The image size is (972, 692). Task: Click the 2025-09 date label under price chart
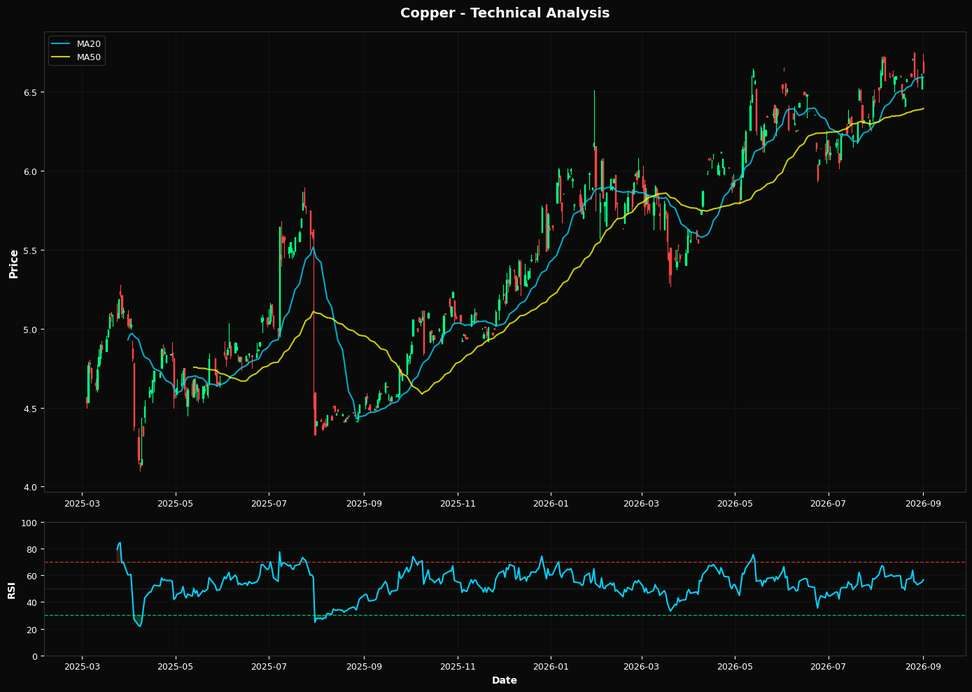(364, 503)
